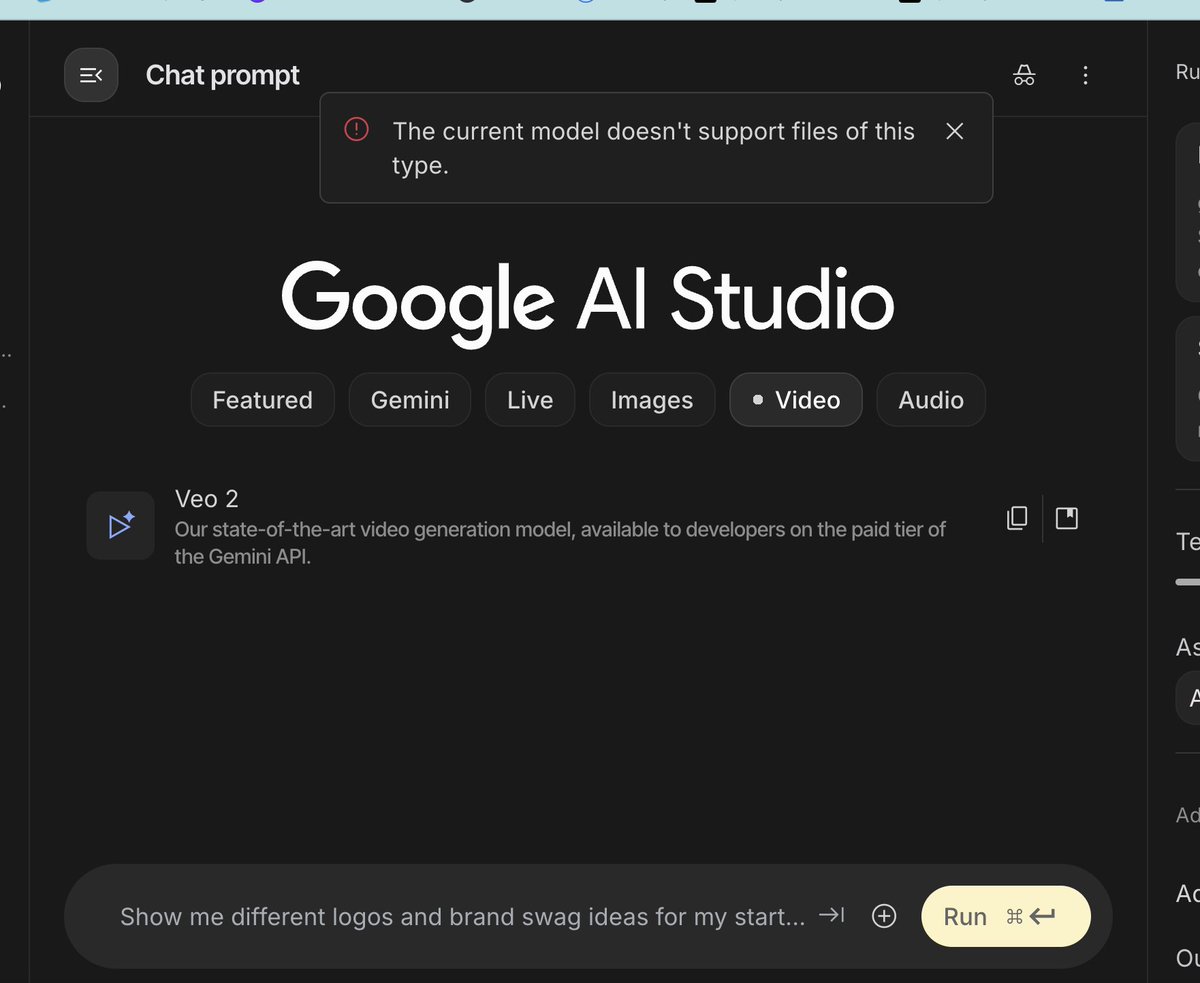The height and width of the screenshot is (983, 1200).
Task: Select the Featured category chip
Action: tap(262, 400)
